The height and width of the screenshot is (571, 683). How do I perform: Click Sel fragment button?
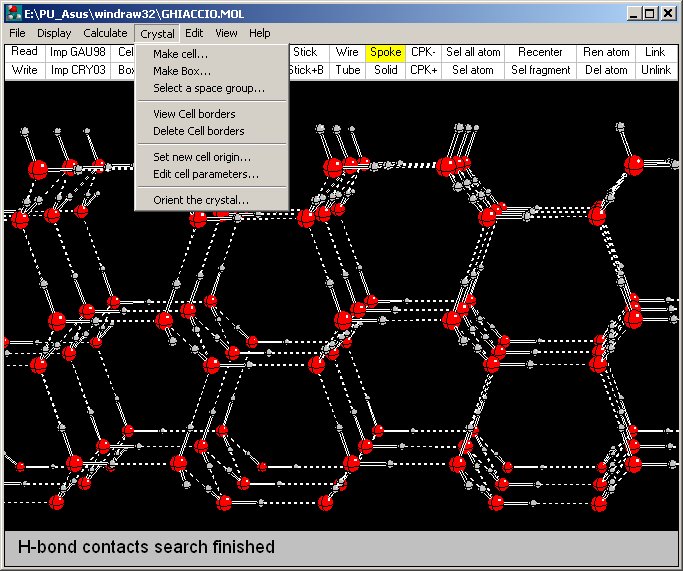pyautogui.click(x=541, y=70)
